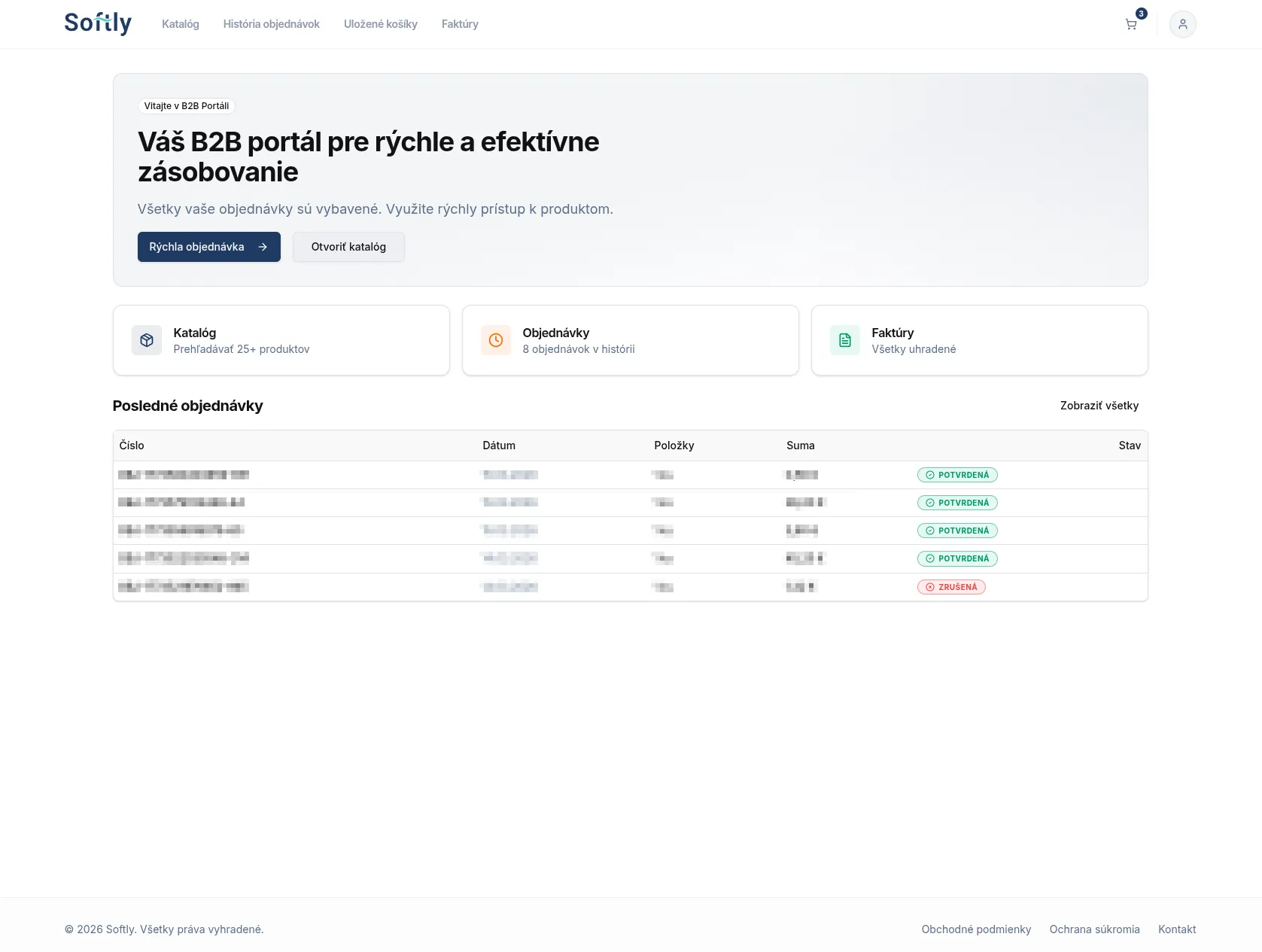This screenshot has height=952, width=1262.
Task: Open Zobraziť všetky orders link
Action: pos(1099,406)
